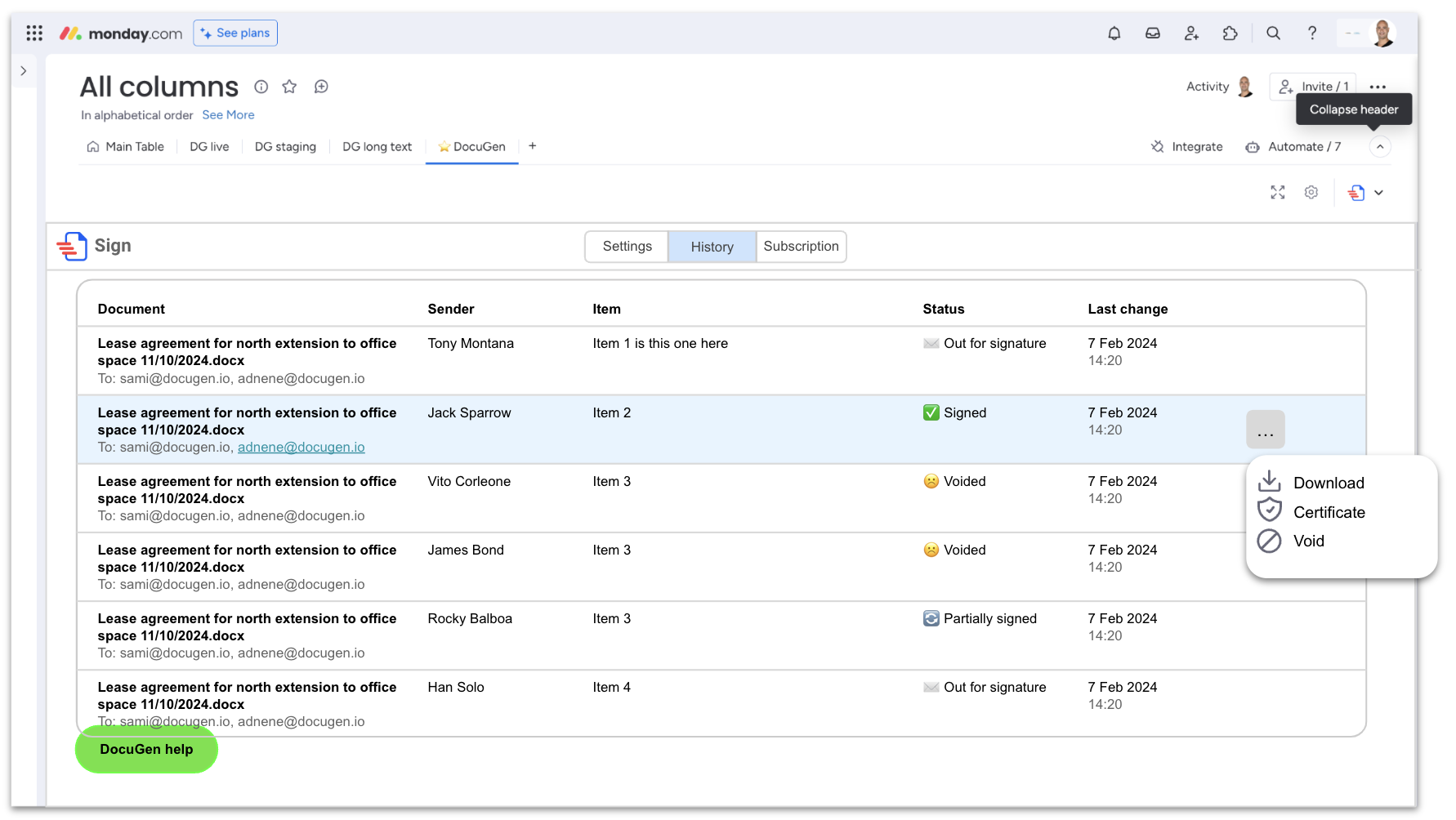Click the All columns board title
Image resolution: width=1456 pixels, height=820 pixels.
159,87
